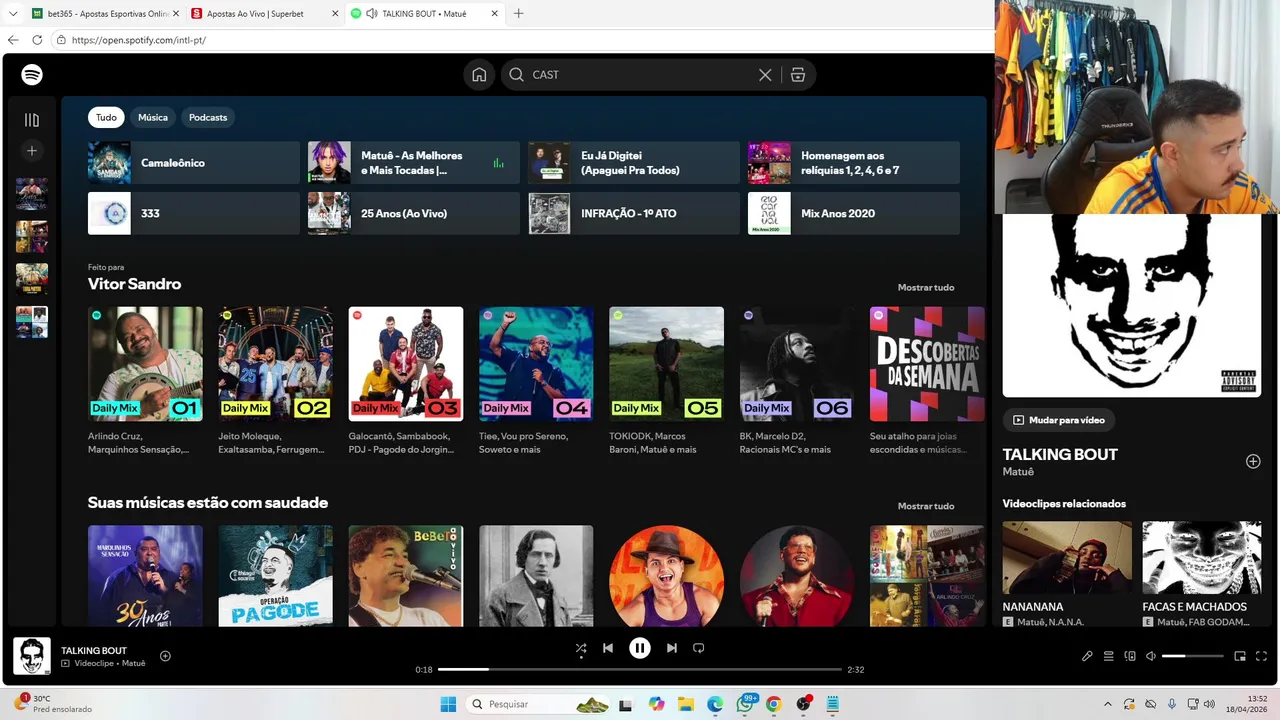
Task: Create a playlist with the plus icon
Action: [x=32, y=151]
